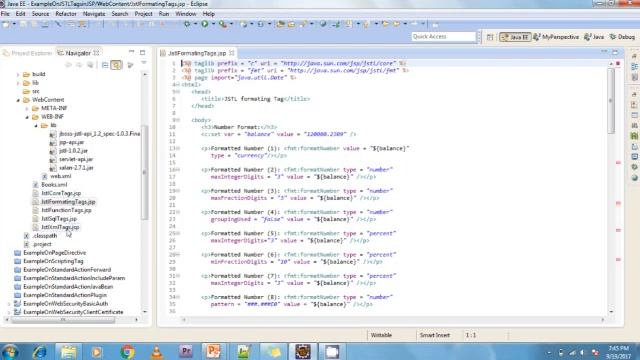Close the JstlFormatingTags.jsp editor tab
Image resolution: width=640 pixels, height=360 pixels.
click(232, 53)
